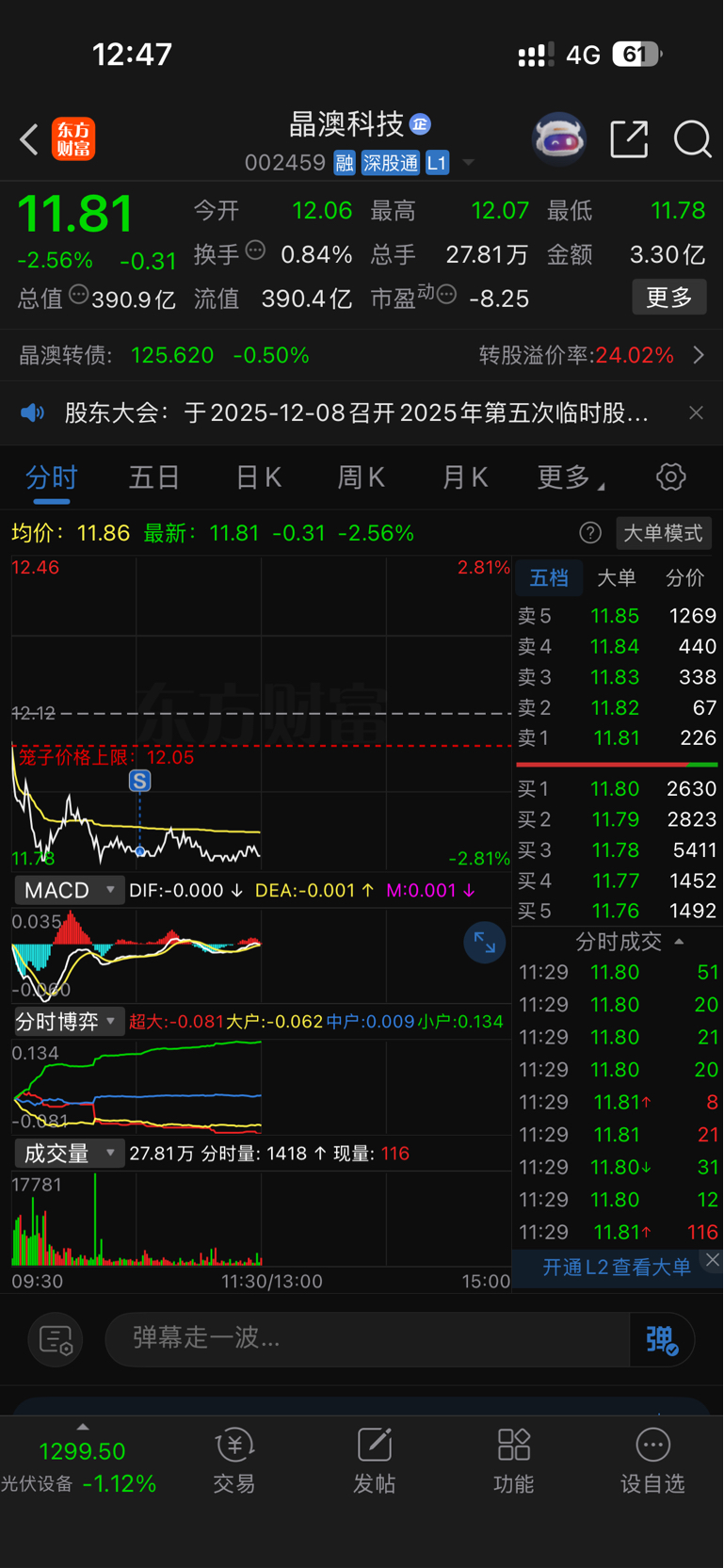Switch to 日K chart tab

pyautogui.click(x=258, y=477)
